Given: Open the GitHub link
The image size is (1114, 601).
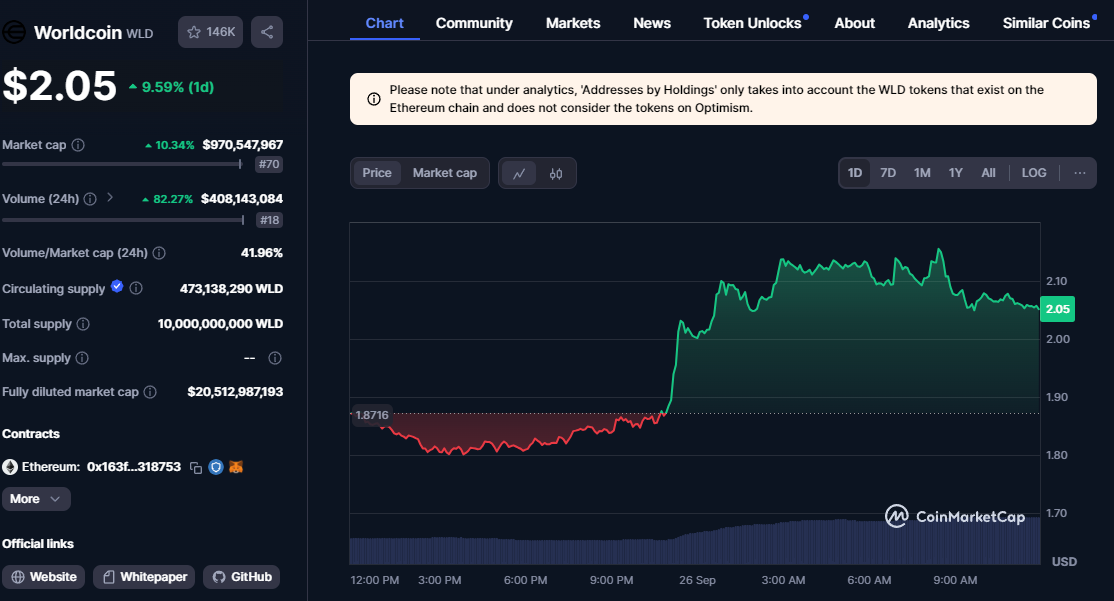Looking at the screenshot, I should coord(242,577).
